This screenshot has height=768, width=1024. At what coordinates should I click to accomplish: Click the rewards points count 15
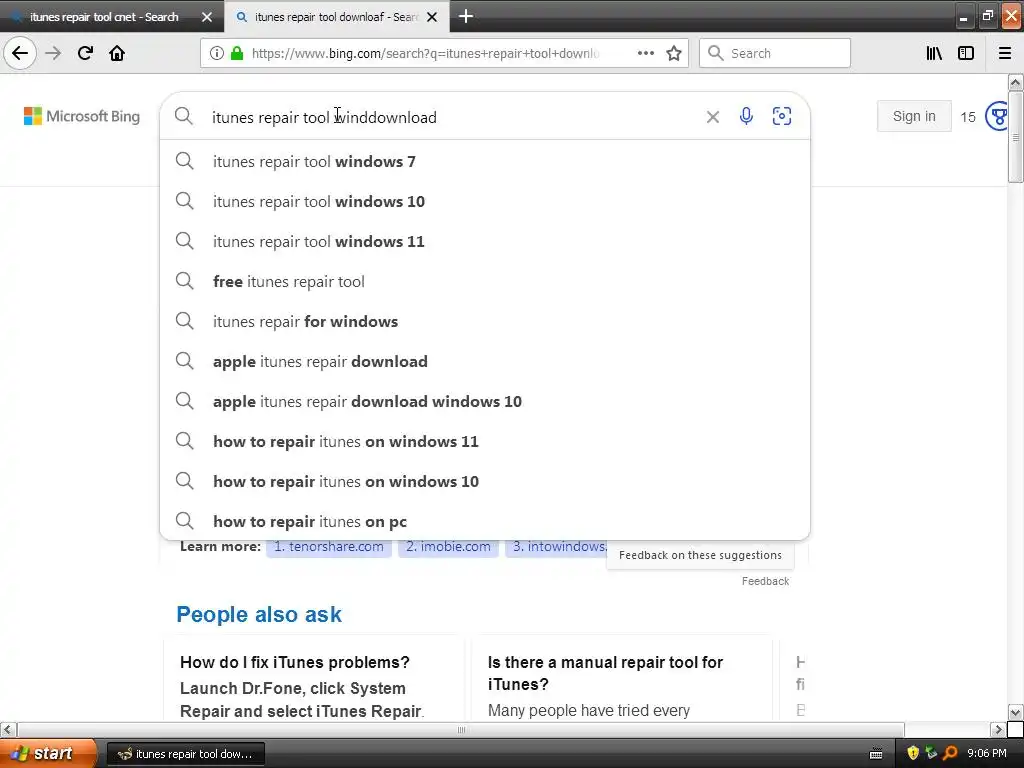coord(968,117)
